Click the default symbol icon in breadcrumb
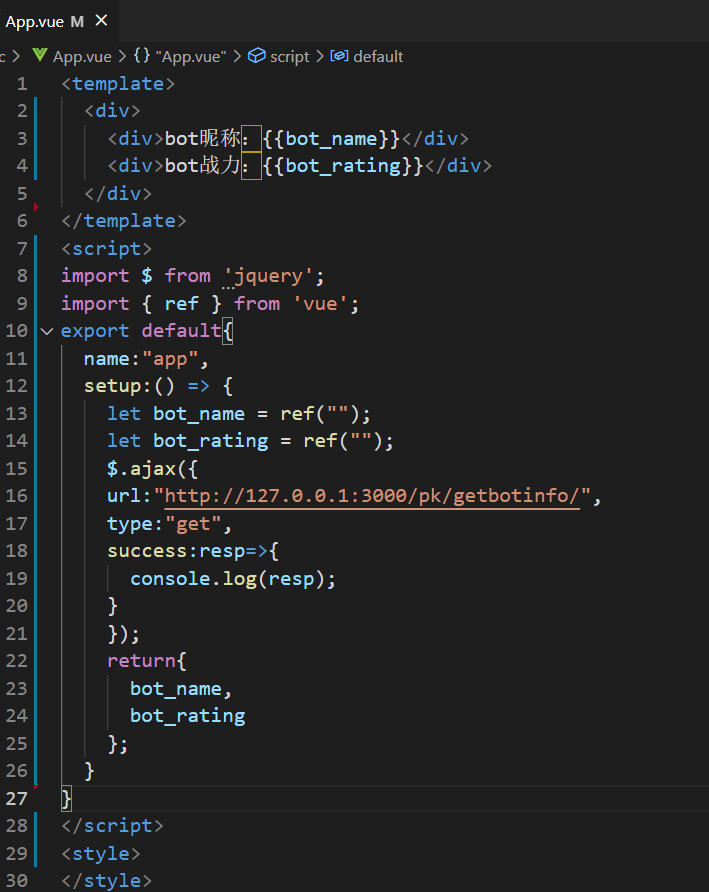The width and height of the screenshot is (709, 892). (x=339, y=57)
